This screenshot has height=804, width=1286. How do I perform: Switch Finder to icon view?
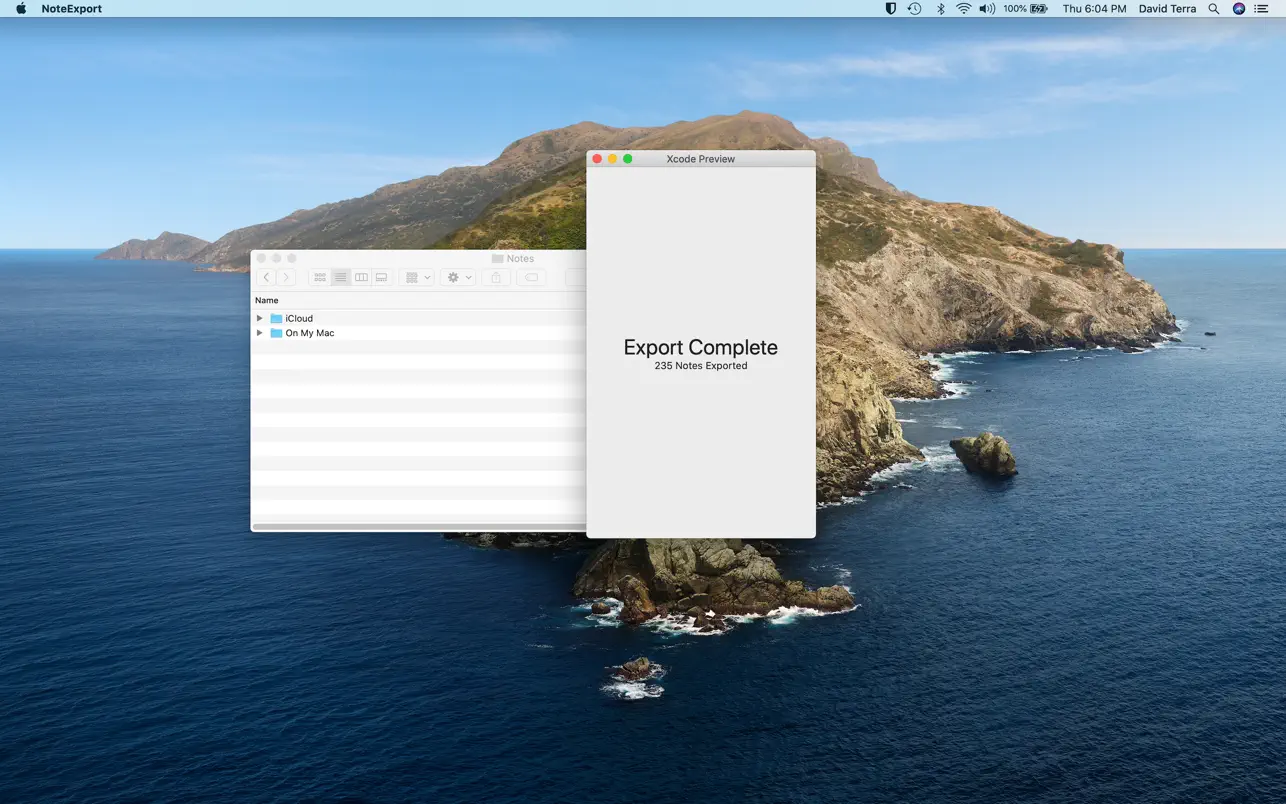[319, 277]
